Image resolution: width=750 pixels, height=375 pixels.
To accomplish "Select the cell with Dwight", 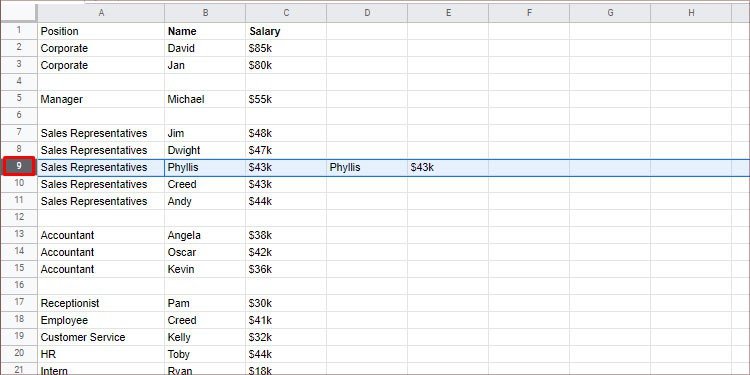I will [x=205, y=150].
